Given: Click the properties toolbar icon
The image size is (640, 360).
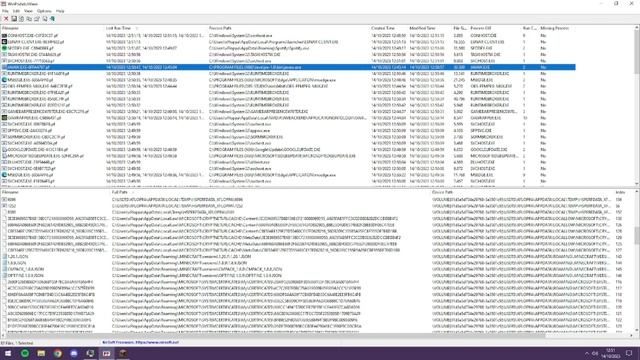Looking at the screenshot, I should click(x=37, y=19).
